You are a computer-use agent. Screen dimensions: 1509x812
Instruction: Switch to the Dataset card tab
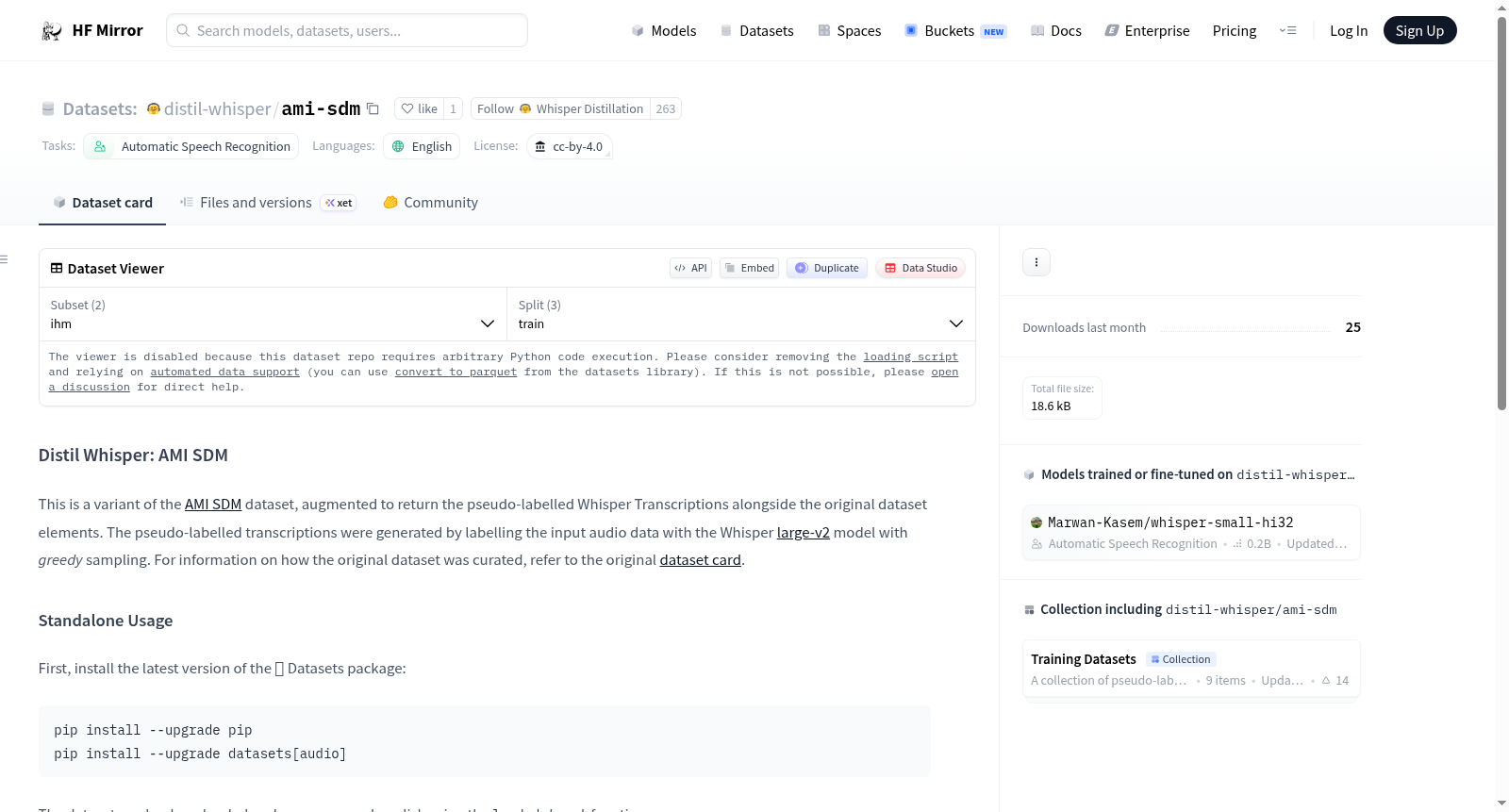coord(102,203)
